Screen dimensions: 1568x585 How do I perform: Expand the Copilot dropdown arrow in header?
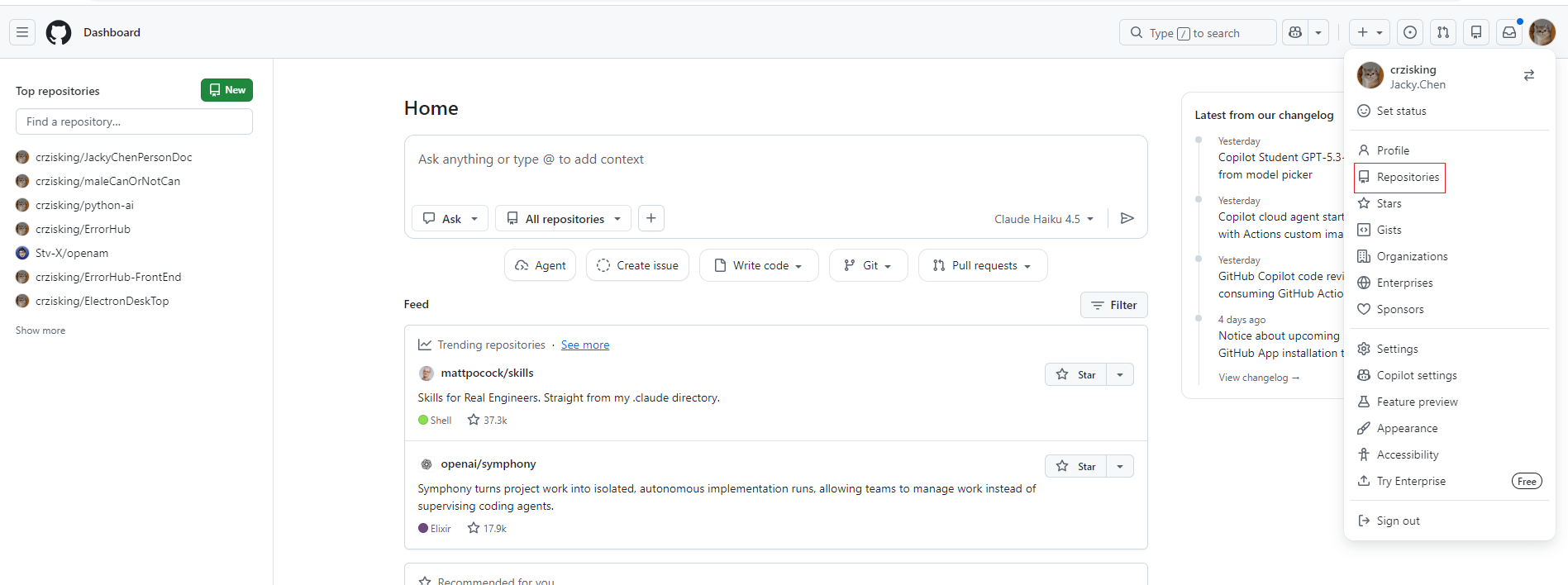[x=1318, y=32]
